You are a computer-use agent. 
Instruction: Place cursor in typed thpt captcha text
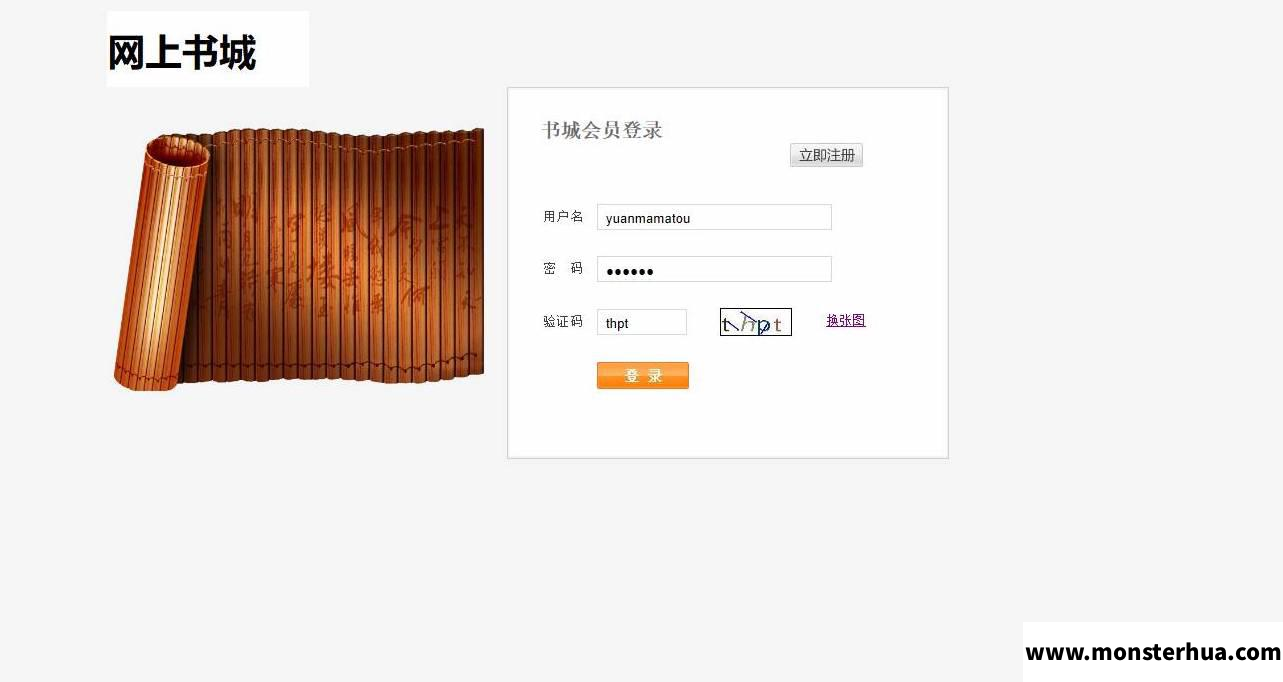click(617, 323)
